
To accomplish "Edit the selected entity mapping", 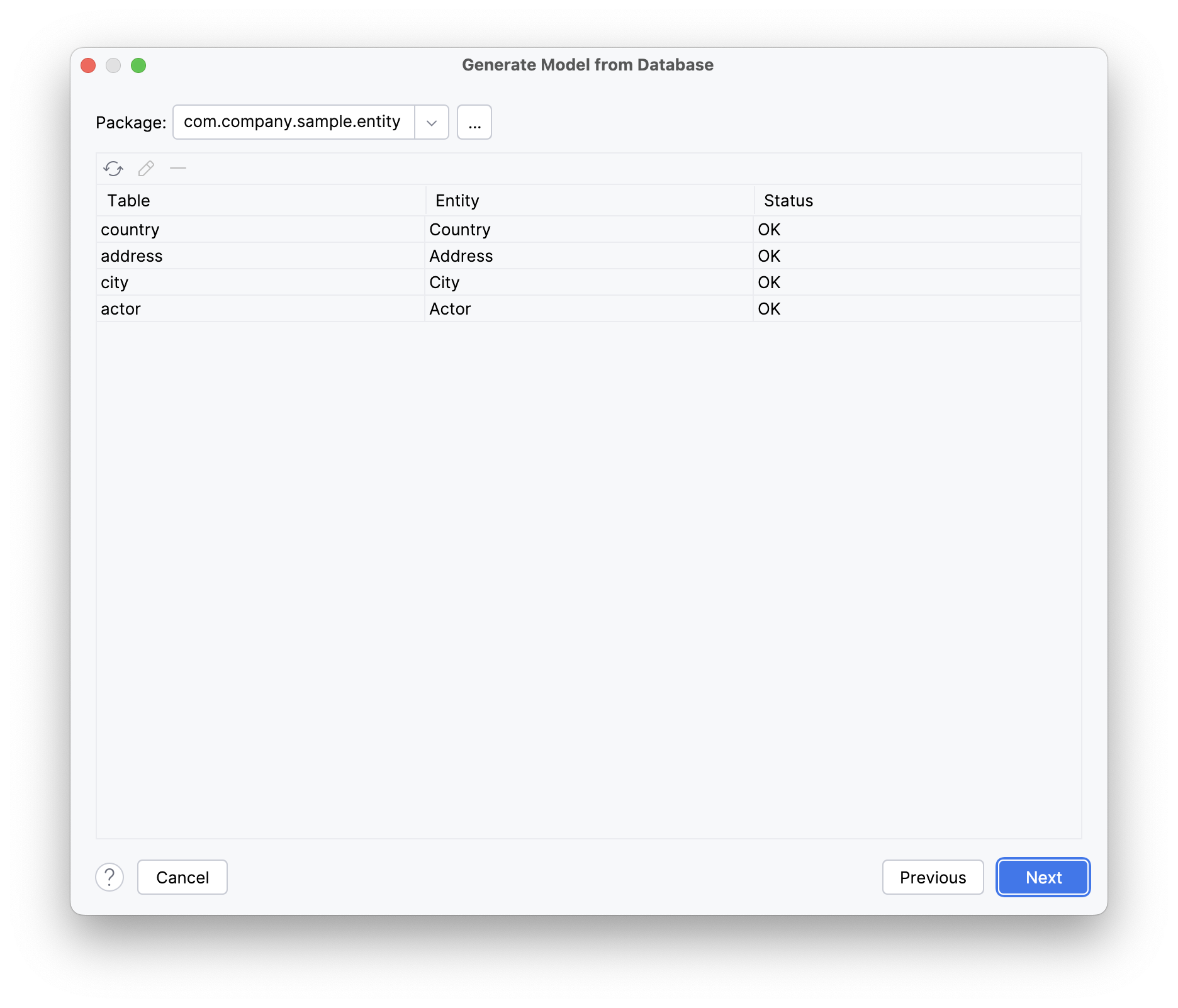I will click(146, 169).
